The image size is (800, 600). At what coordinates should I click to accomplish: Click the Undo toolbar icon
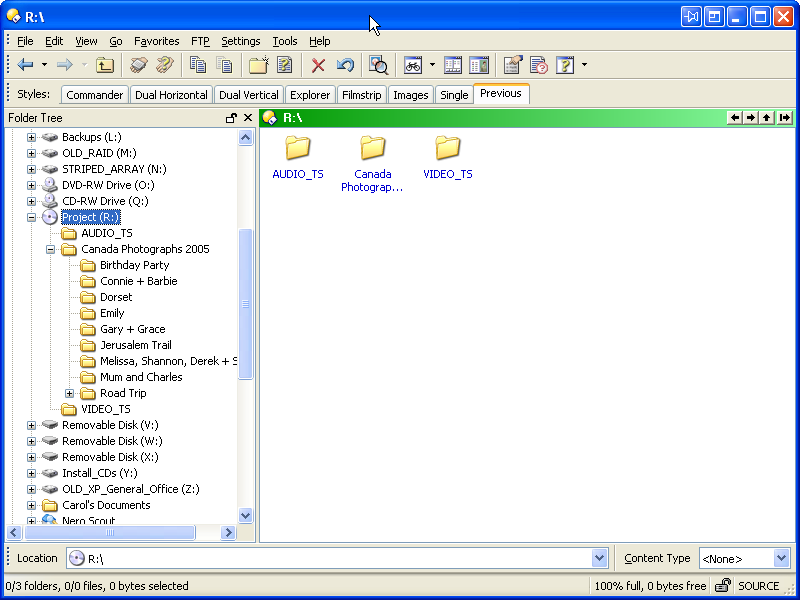click(x=345, y=65)
